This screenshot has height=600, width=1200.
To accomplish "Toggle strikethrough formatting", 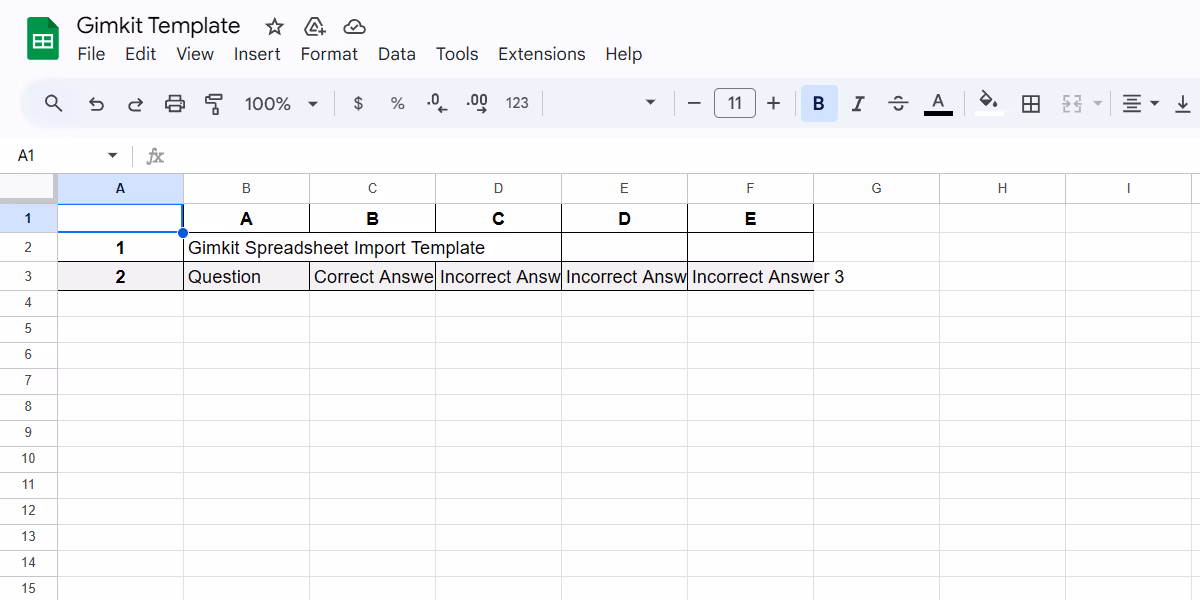I will click(x=898, y=103).
